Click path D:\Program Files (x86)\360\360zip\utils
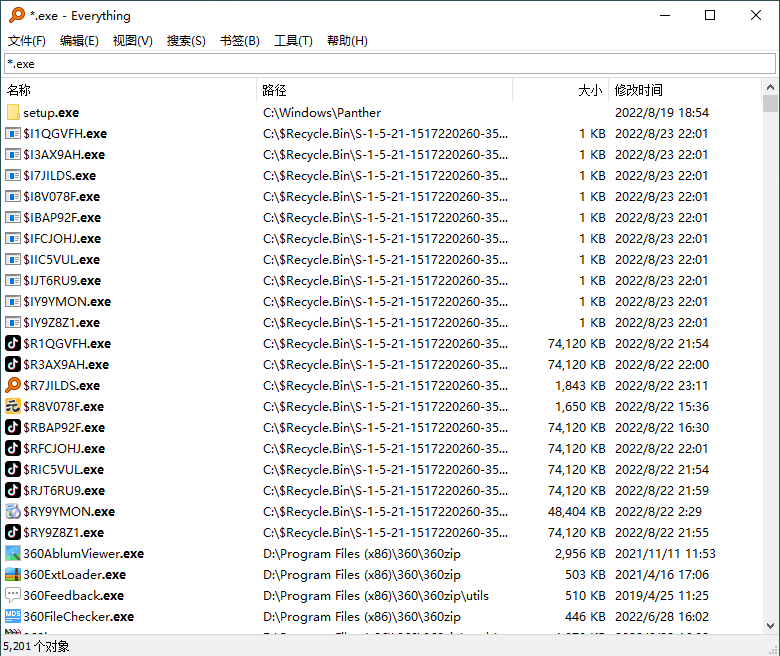Viewport: 780px width, 656px height. tap(376, 595)
